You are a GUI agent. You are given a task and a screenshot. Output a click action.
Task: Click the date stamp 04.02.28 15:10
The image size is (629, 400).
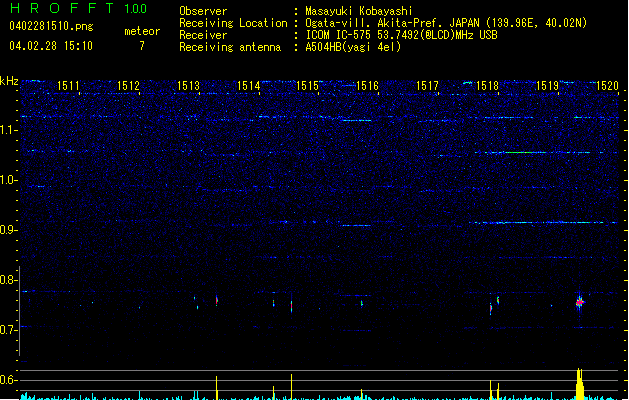[51, 46]
